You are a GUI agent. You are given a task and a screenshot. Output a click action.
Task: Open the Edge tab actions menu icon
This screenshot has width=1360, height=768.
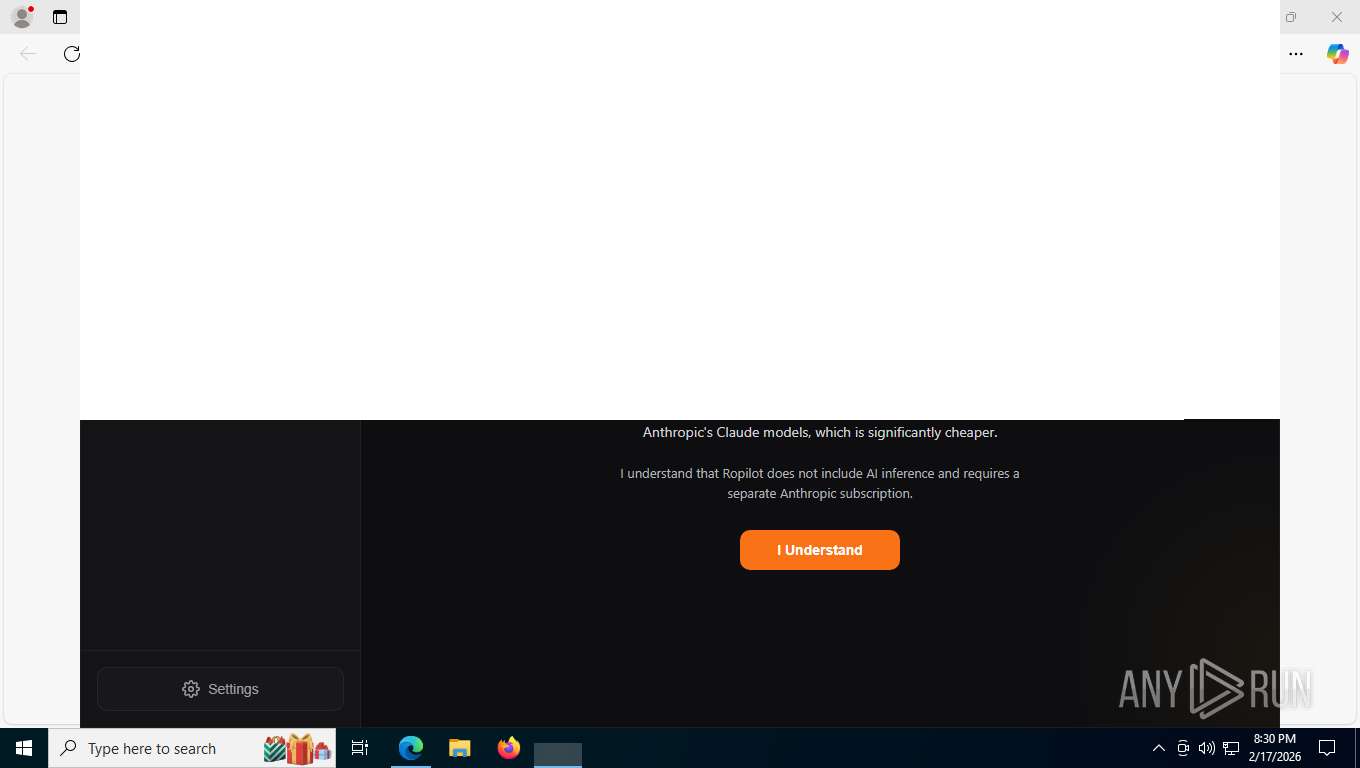point(60,17)
